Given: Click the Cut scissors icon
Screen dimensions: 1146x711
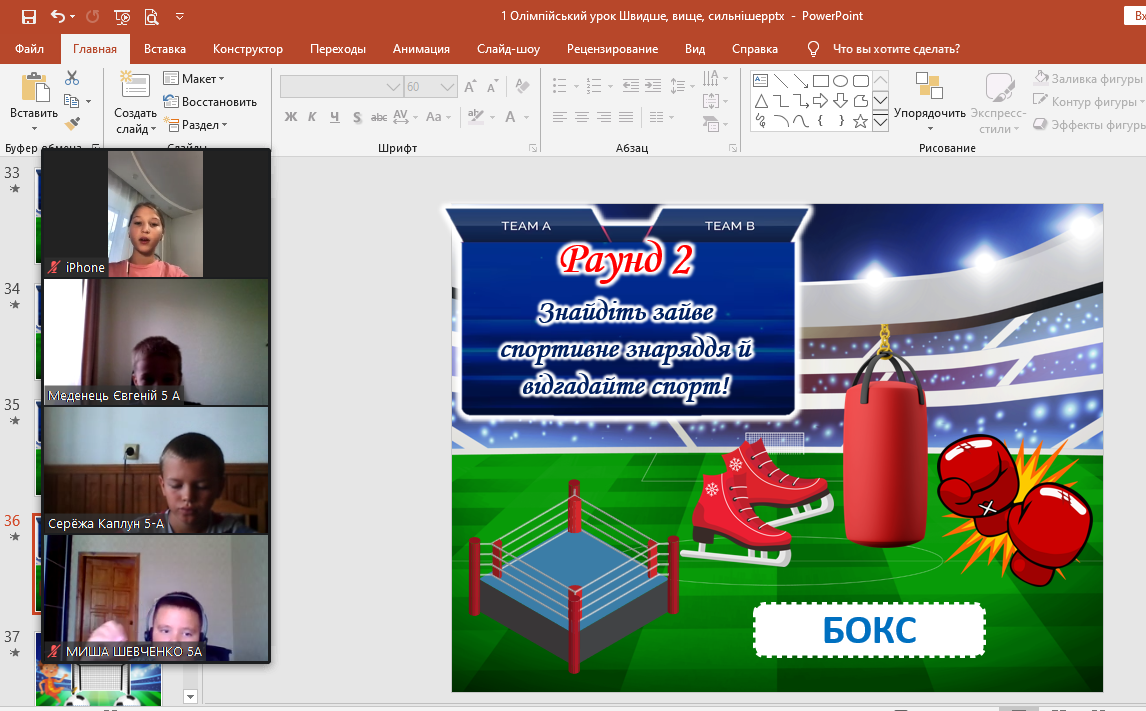Looking at the screenshot, I should [72, 78].
